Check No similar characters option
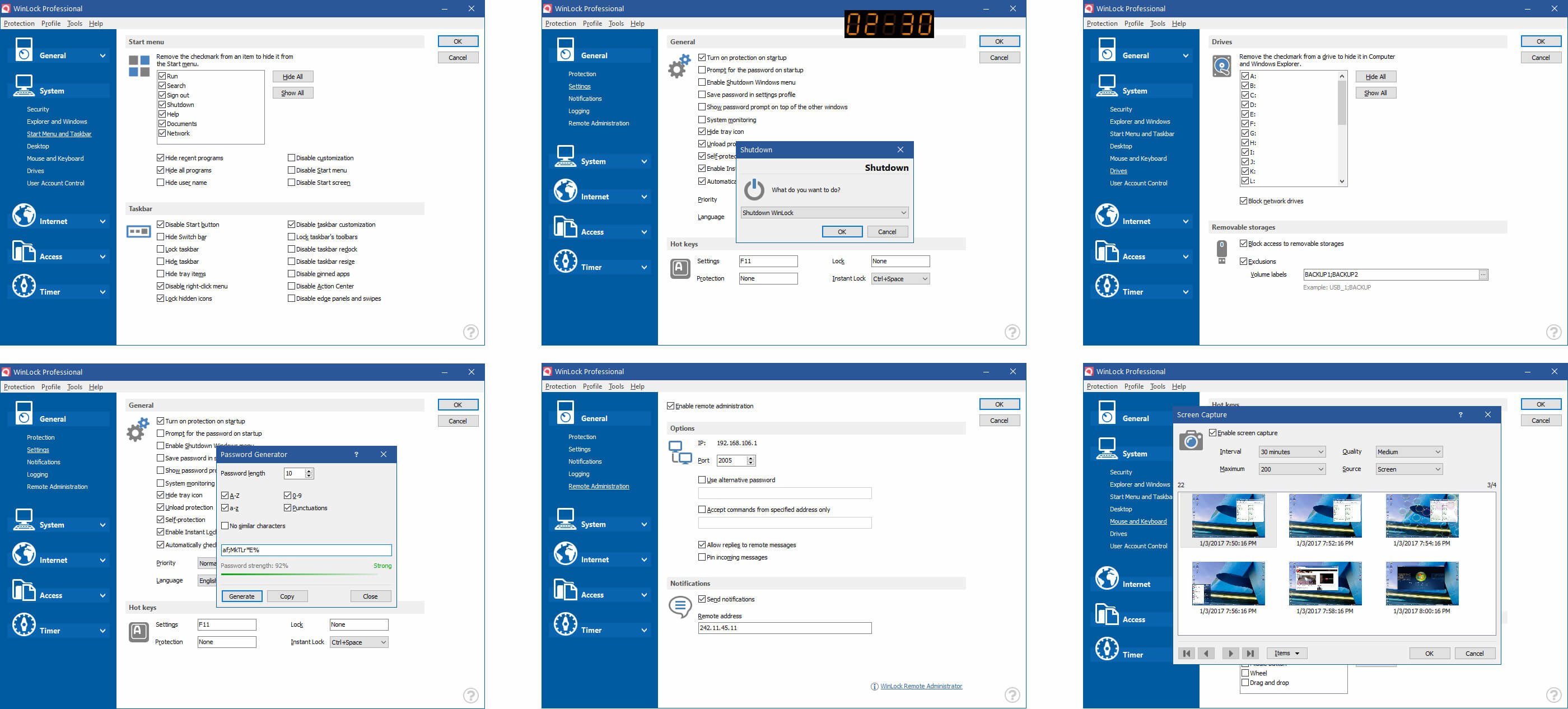1568x709 pixels. 225,526
